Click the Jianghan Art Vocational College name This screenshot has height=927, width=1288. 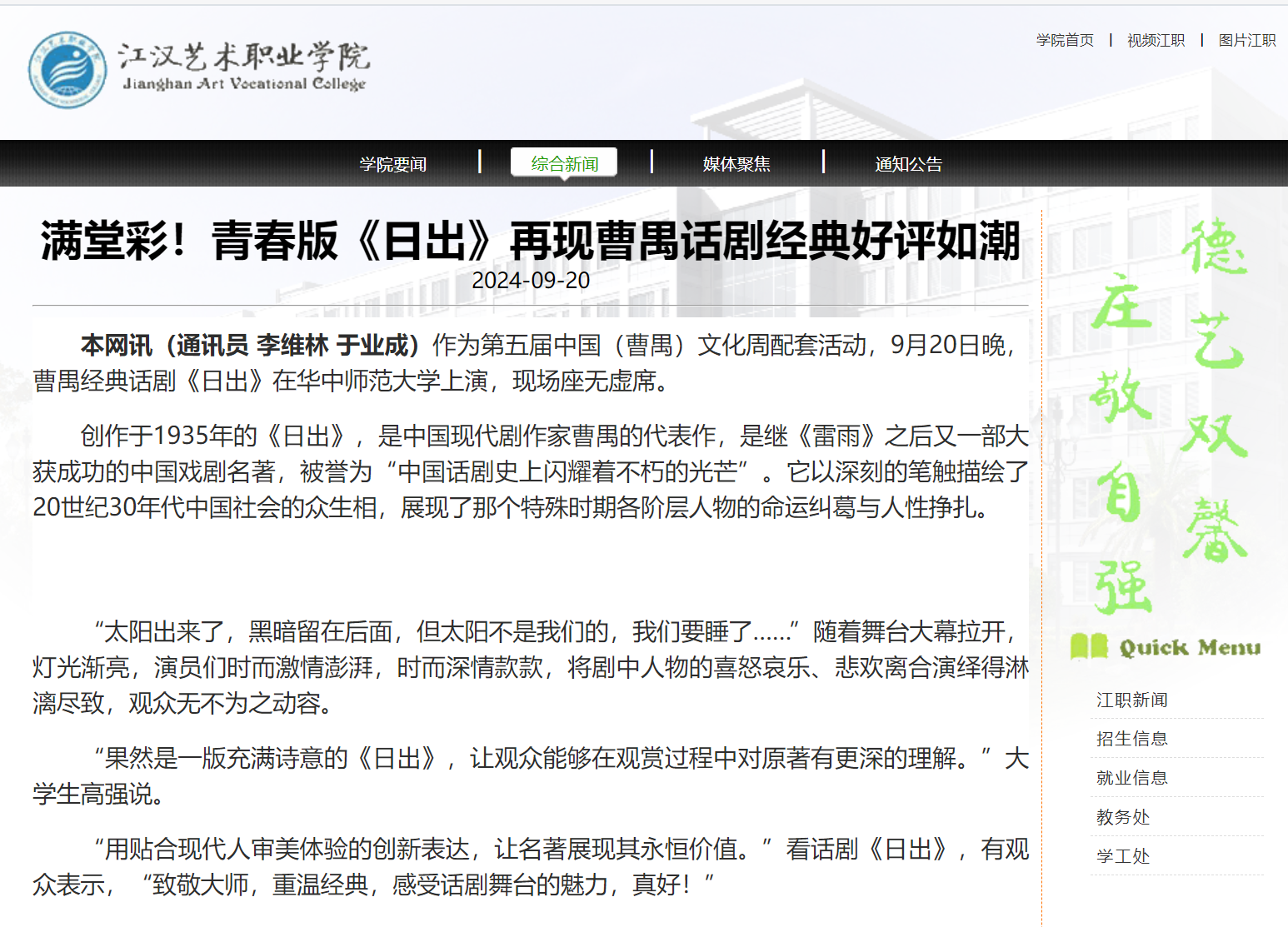tap(243, 67)
